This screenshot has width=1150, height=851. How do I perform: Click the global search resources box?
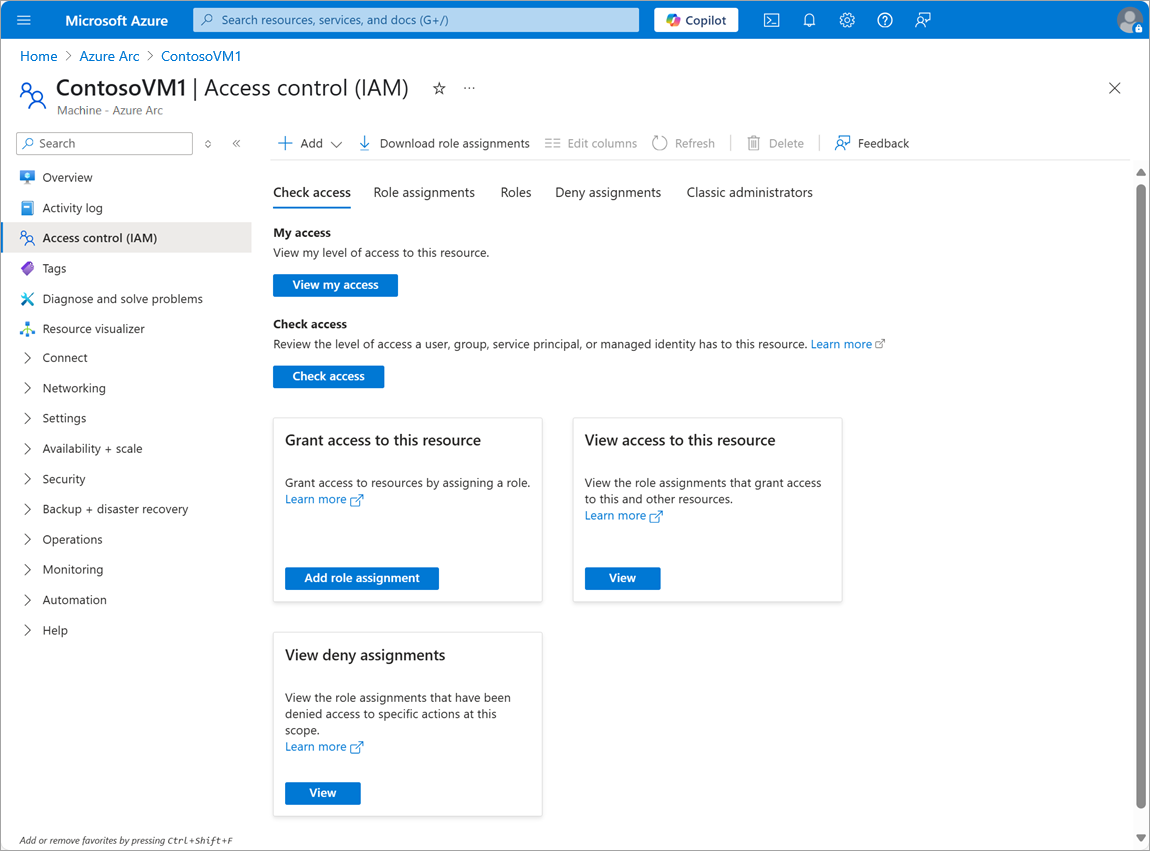[x=416, y=20]
